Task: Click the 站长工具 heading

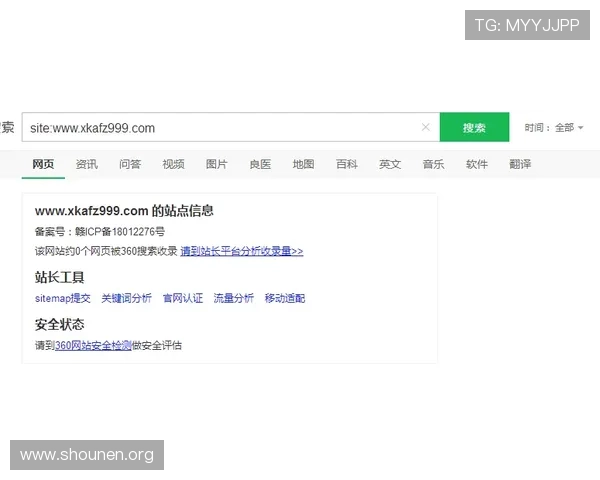Action: pyautogui.click(x=59, y=277)
